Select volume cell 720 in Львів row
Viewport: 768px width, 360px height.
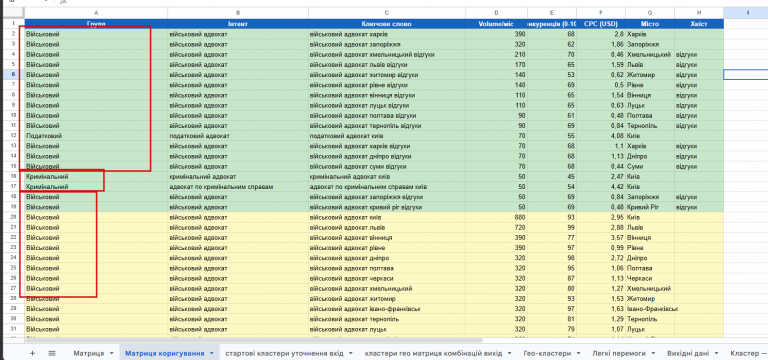point(496,227)
